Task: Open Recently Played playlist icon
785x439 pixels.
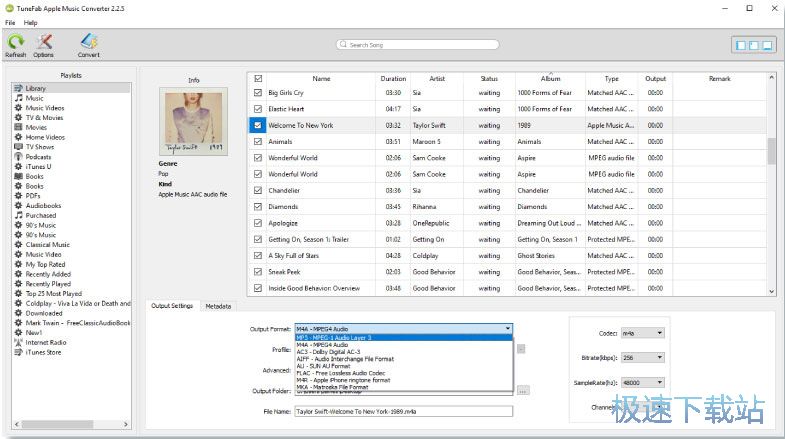Action: coord(19,284)
